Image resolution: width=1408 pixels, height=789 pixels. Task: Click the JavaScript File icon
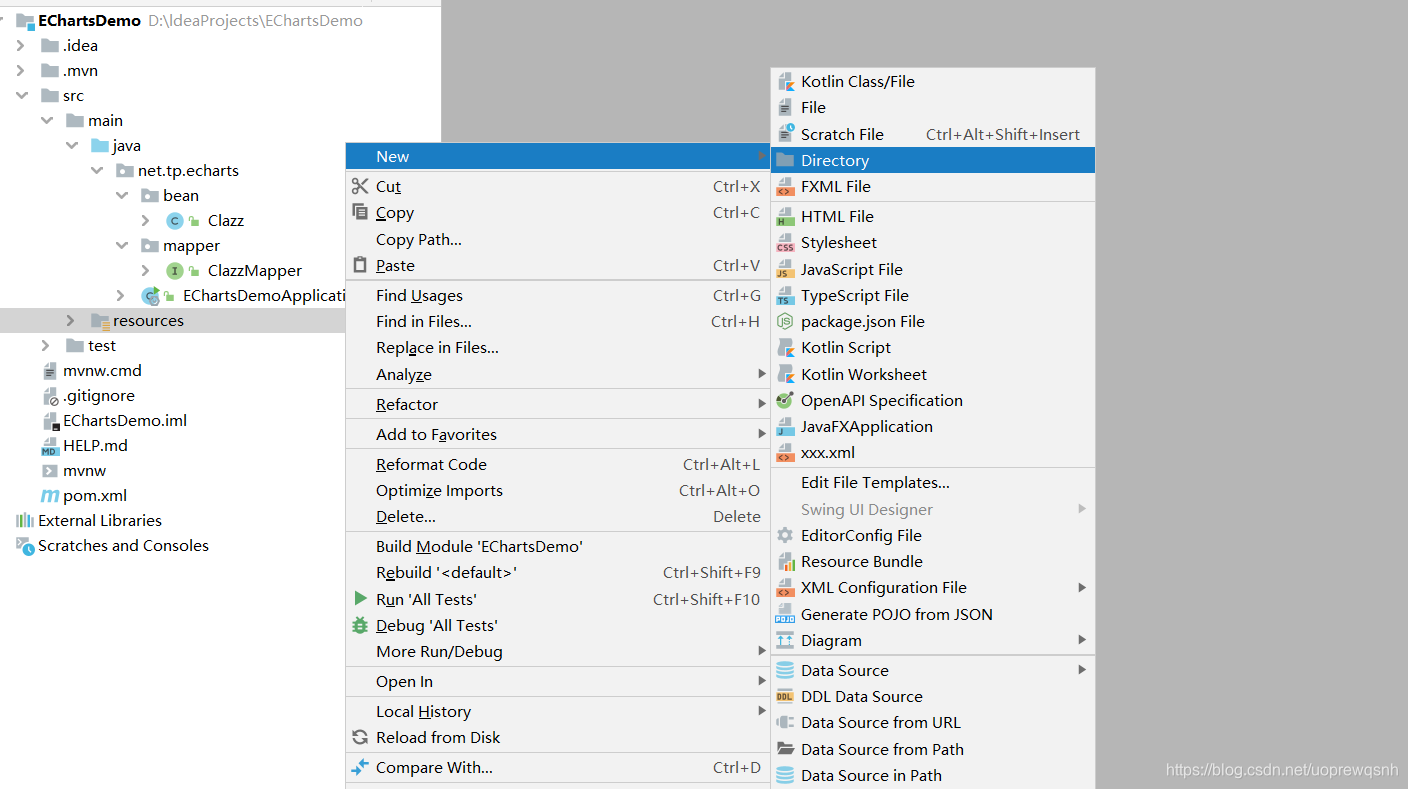pos(785,270)
